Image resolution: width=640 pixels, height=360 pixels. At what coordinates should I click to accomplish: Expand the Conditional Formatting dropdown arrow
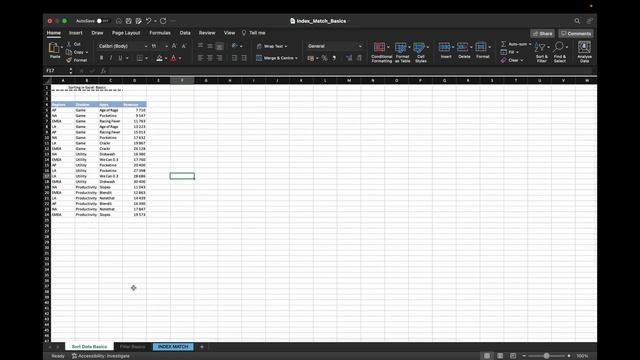coord(388,47)
